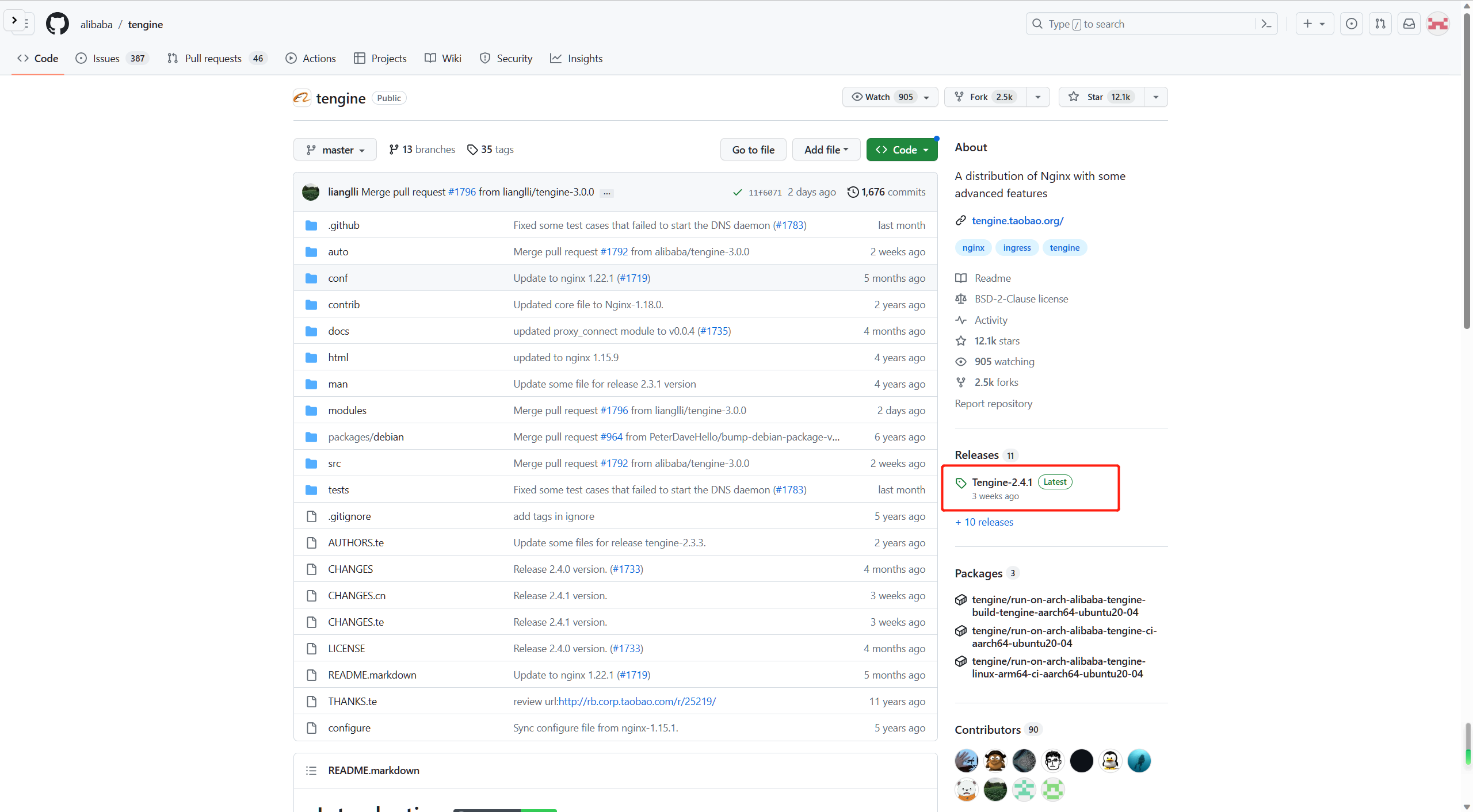Image resolution: width=1473 pixels, height=812 pixels.
Task: Open the 13 branches link
Action: click(x=422, y=150)
